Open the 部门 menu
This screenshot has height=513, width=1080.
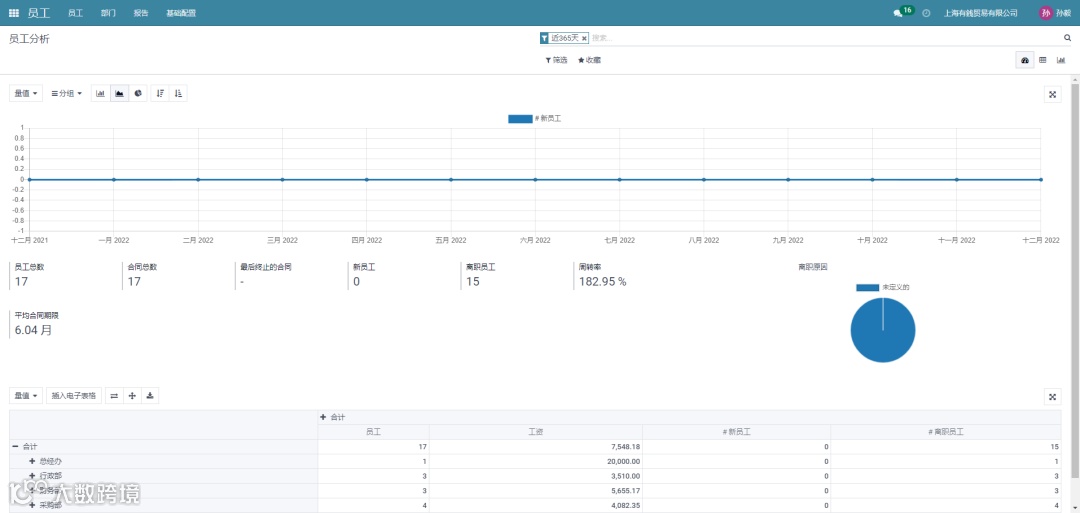click(x=108, y=13)
